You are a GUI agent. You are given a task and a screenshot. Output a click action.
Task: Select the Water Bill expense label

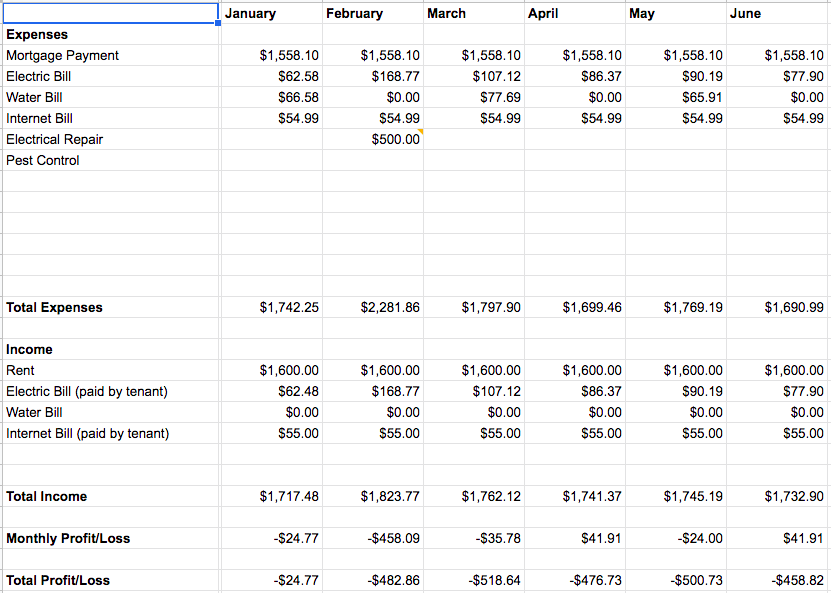point(110,98)
